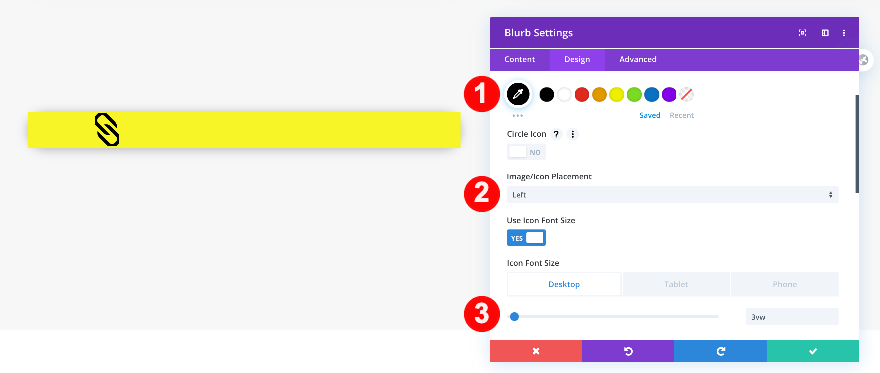880x373 pixels.
Task: Open Circle Icon options three-dot menu
Action: (x=572, y=135)
